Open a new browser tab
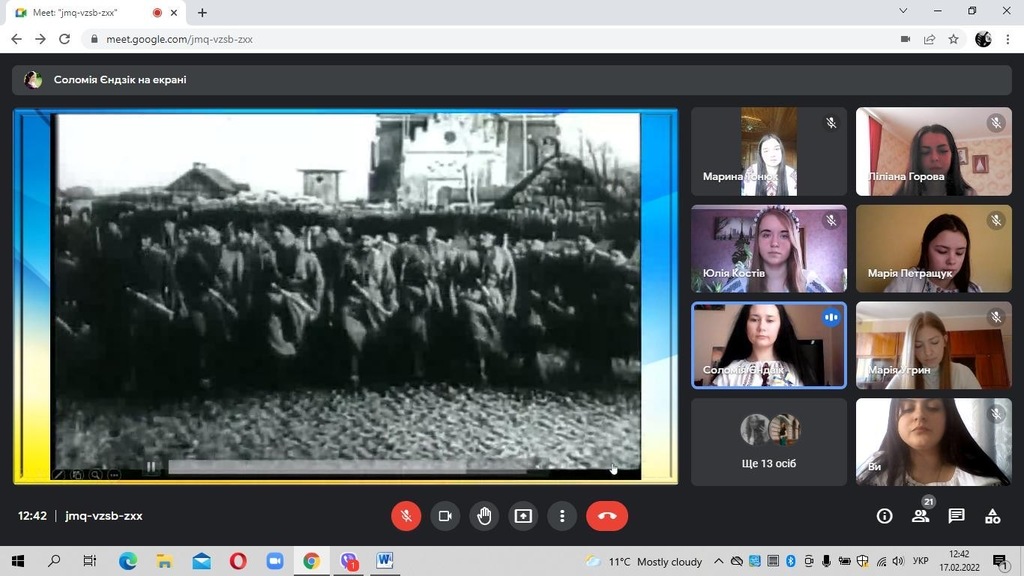The width and height of the screenshot is (1024, 576). pos(202,12)
